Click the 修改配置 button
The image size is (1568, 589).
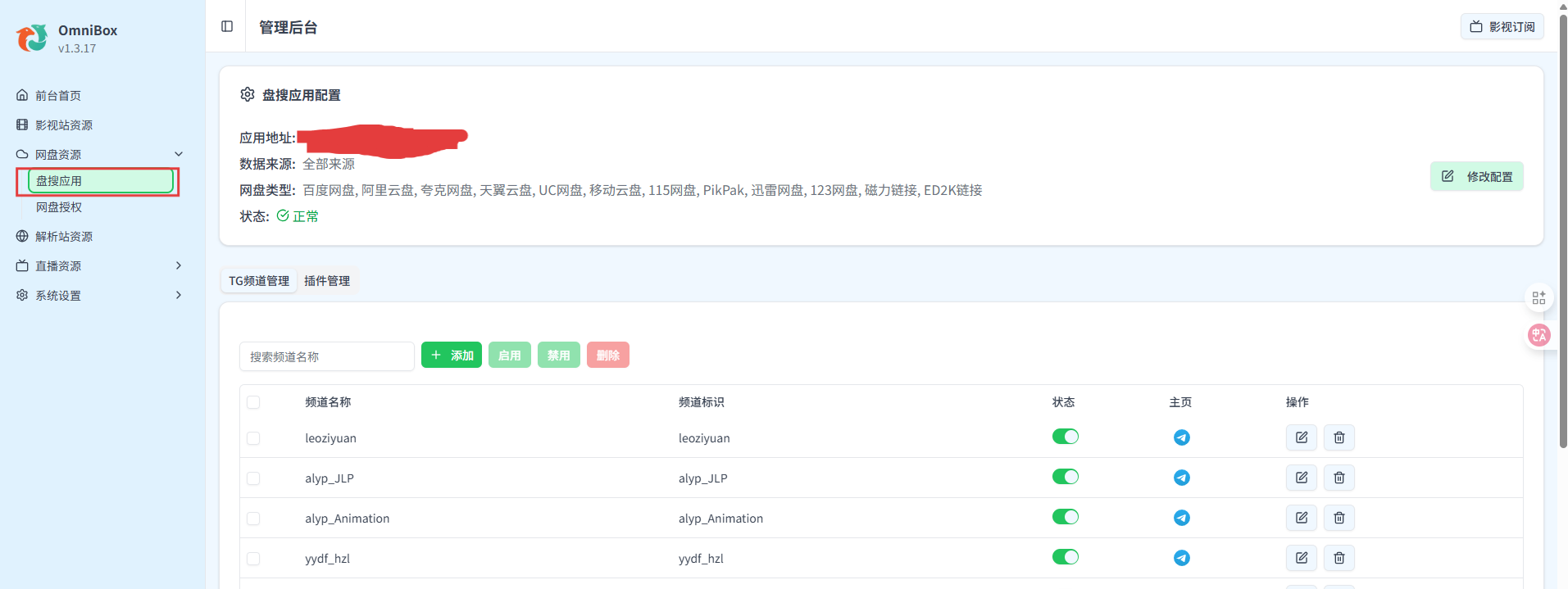(x=1476, y=176)
